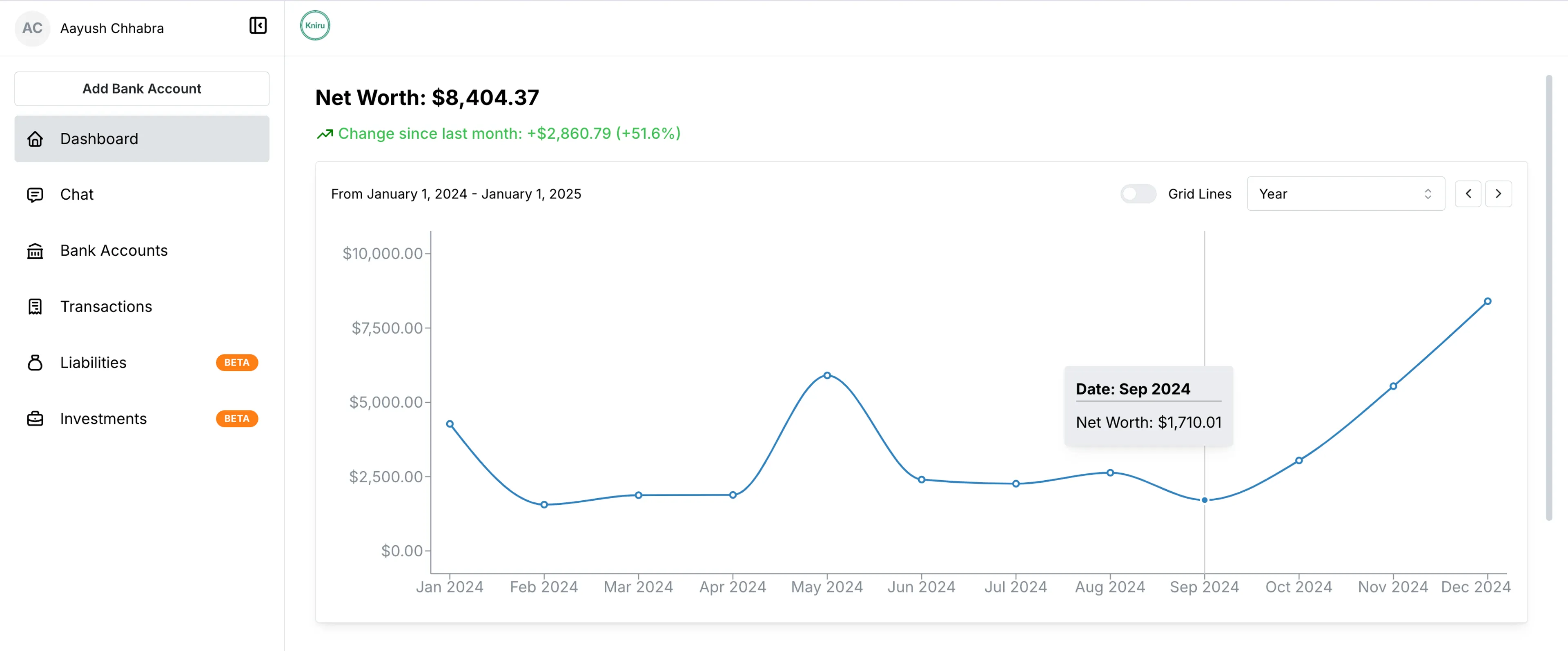Open Liabilities section

click(142, 363)
